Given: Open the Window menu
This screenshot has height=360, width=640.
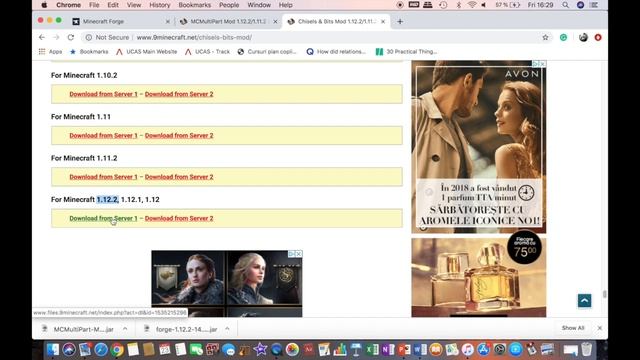Looking at the screenshot, I should point(259,5).
